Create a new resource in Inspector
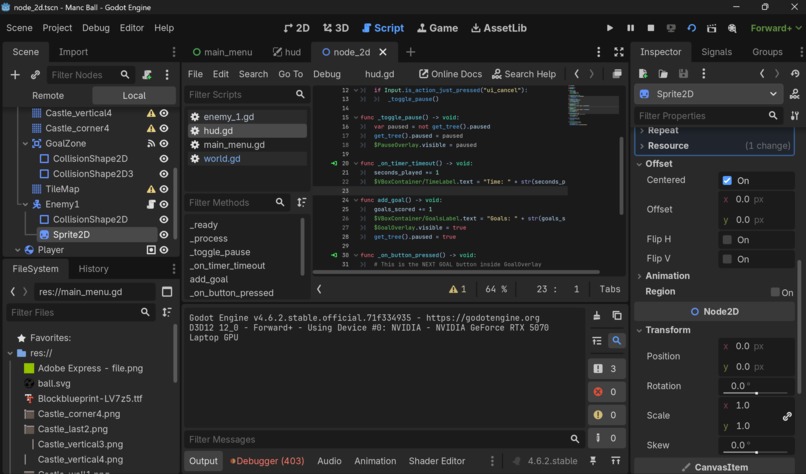The height and width of the screenshot is (474, 806). point(643,74)
